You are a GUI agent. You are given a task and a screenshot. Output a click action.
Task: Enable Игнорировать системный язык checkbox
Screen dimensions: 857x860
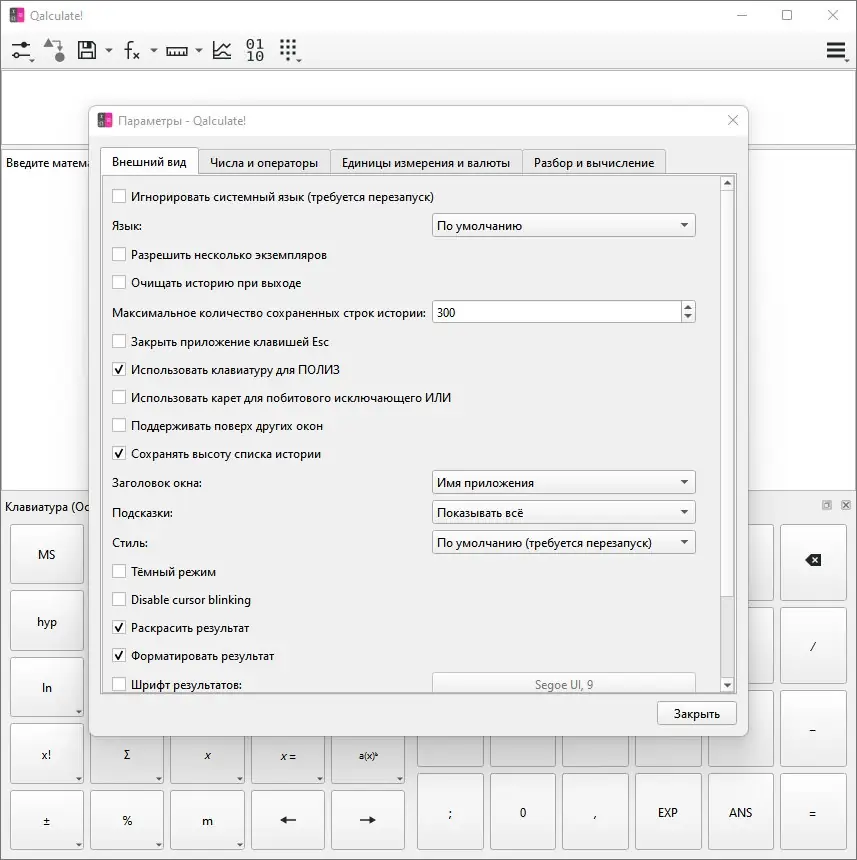point(118,196)
